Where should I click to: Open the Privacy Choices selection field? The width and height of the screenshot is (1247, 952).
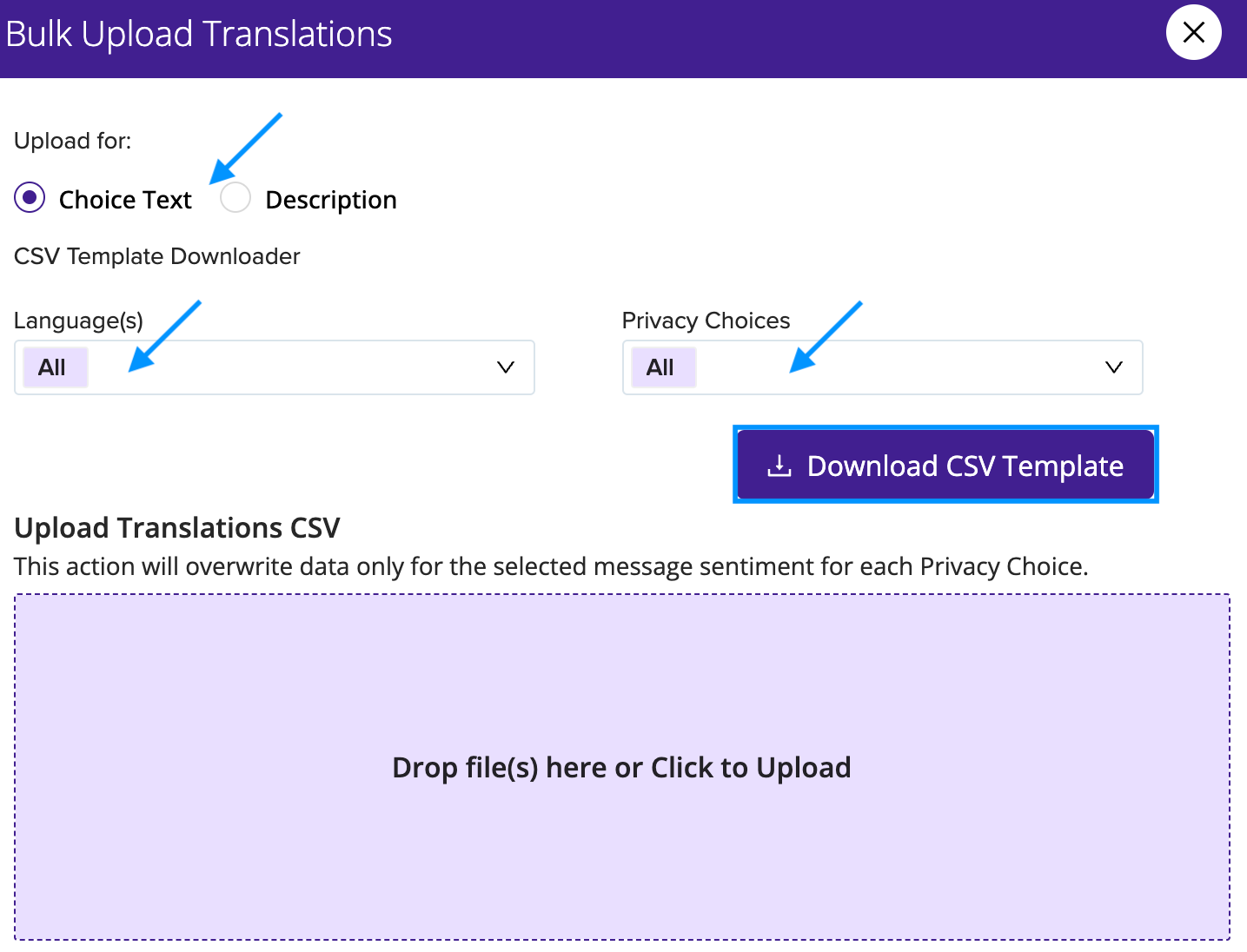click(882, 367)
